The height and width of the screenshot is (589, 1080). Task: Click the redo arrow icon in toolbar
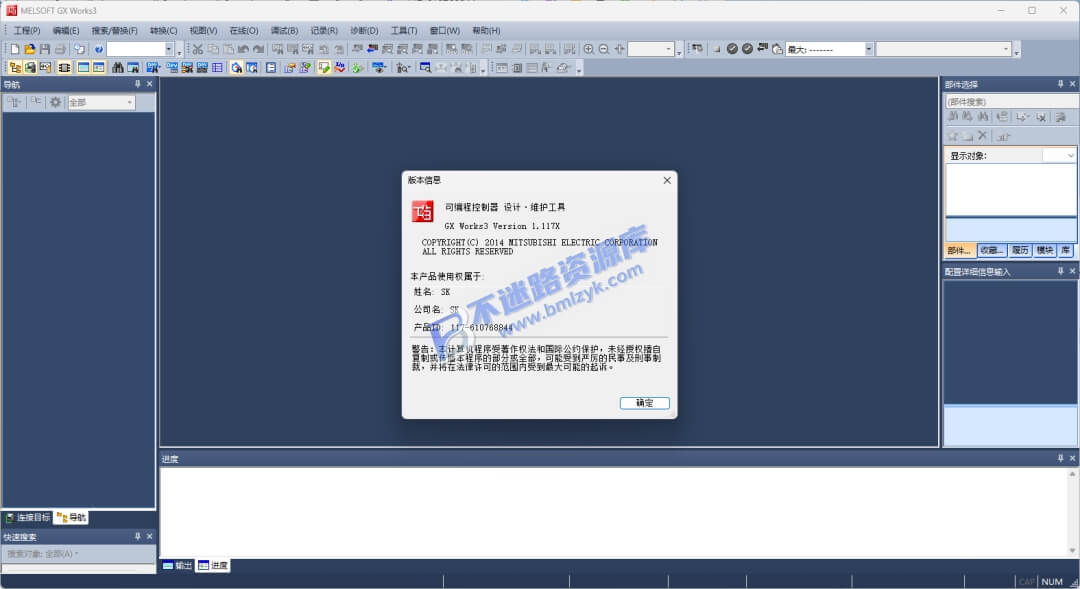coord(258,49)
